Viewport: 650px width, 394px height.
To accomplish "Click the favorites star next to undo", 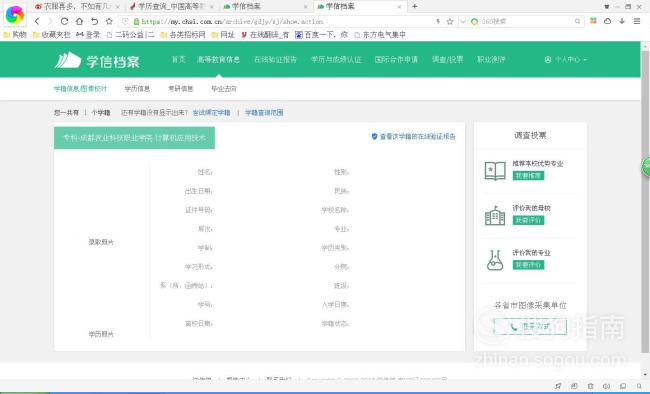I will 109,21.
